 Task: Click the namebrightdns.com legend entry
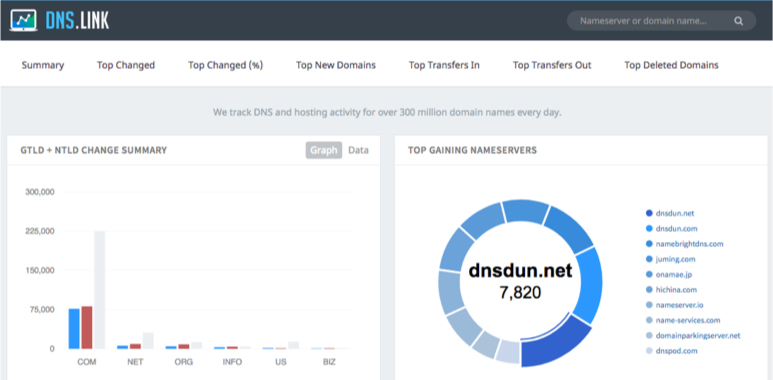[684, 244]
